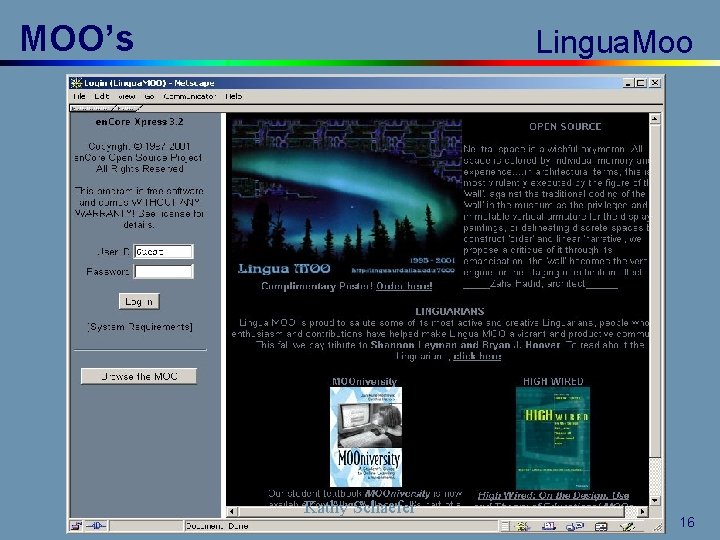Minimize the Netscape window
The width and height of the screenshot is (720, 540).
628,83
